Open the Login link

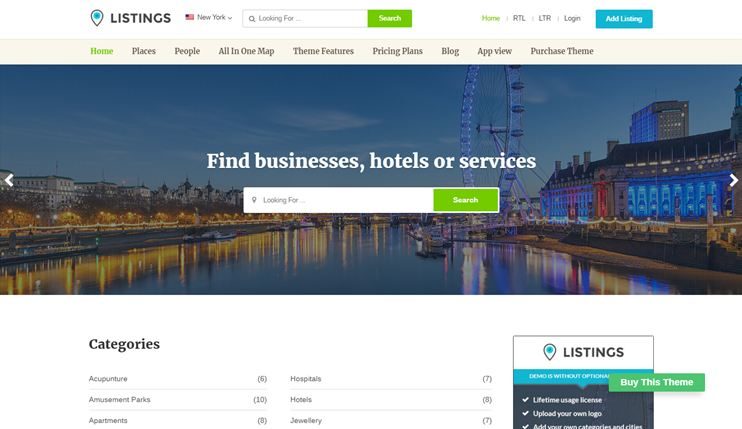[x=572, y=18]
